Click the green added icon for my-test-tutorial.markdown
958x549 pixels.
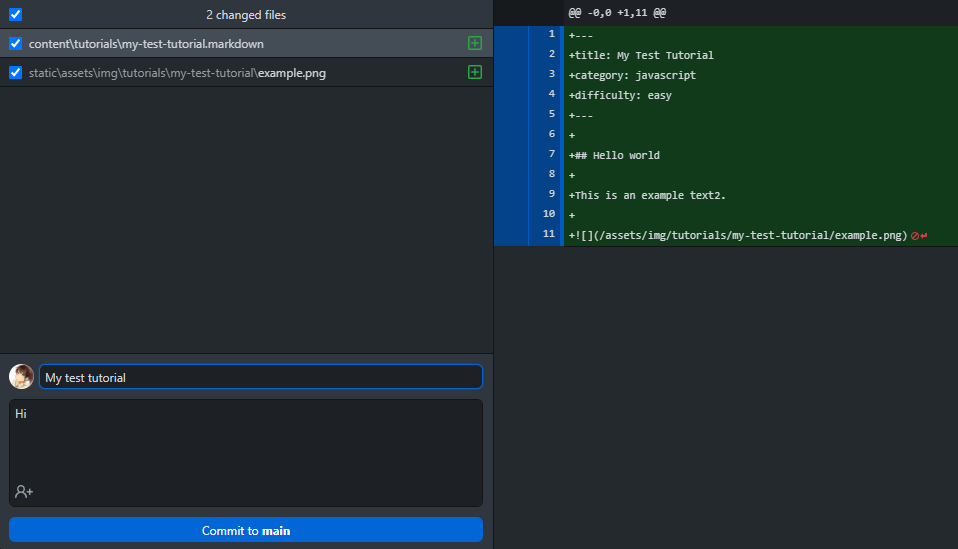475,44
